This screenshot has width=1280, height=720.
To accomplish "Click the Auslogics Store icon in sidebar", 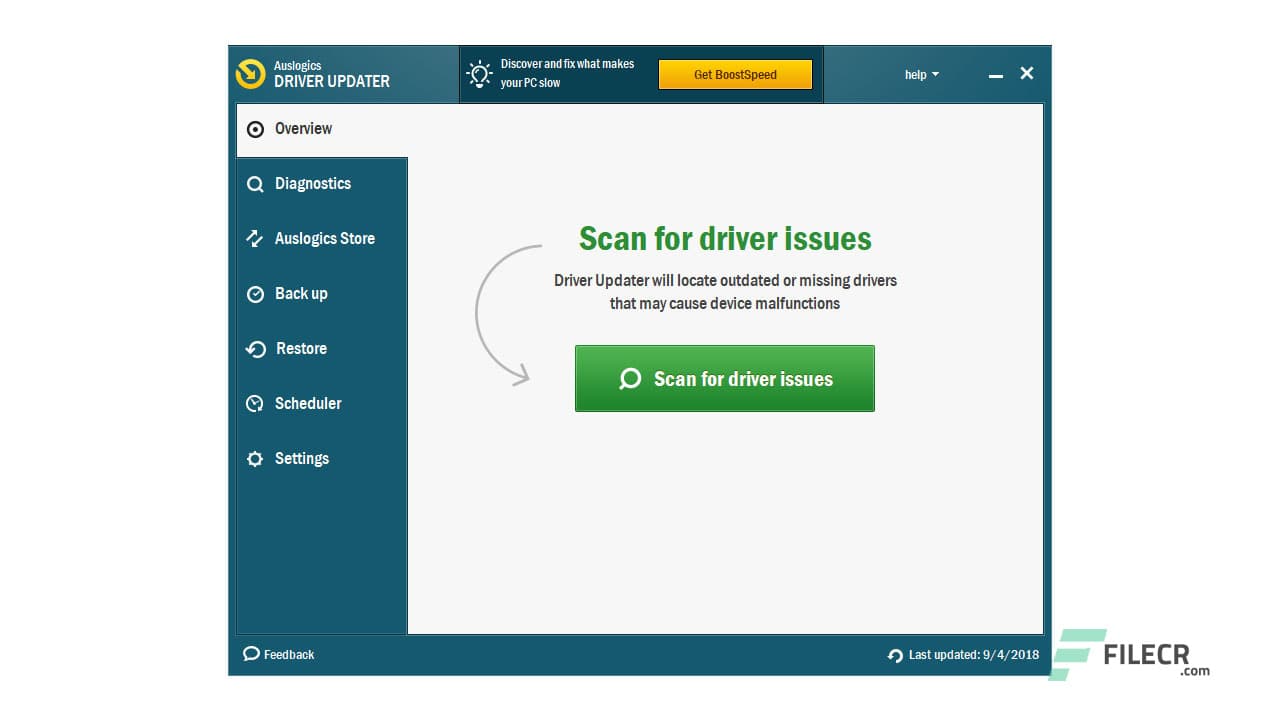I will 254,239.
